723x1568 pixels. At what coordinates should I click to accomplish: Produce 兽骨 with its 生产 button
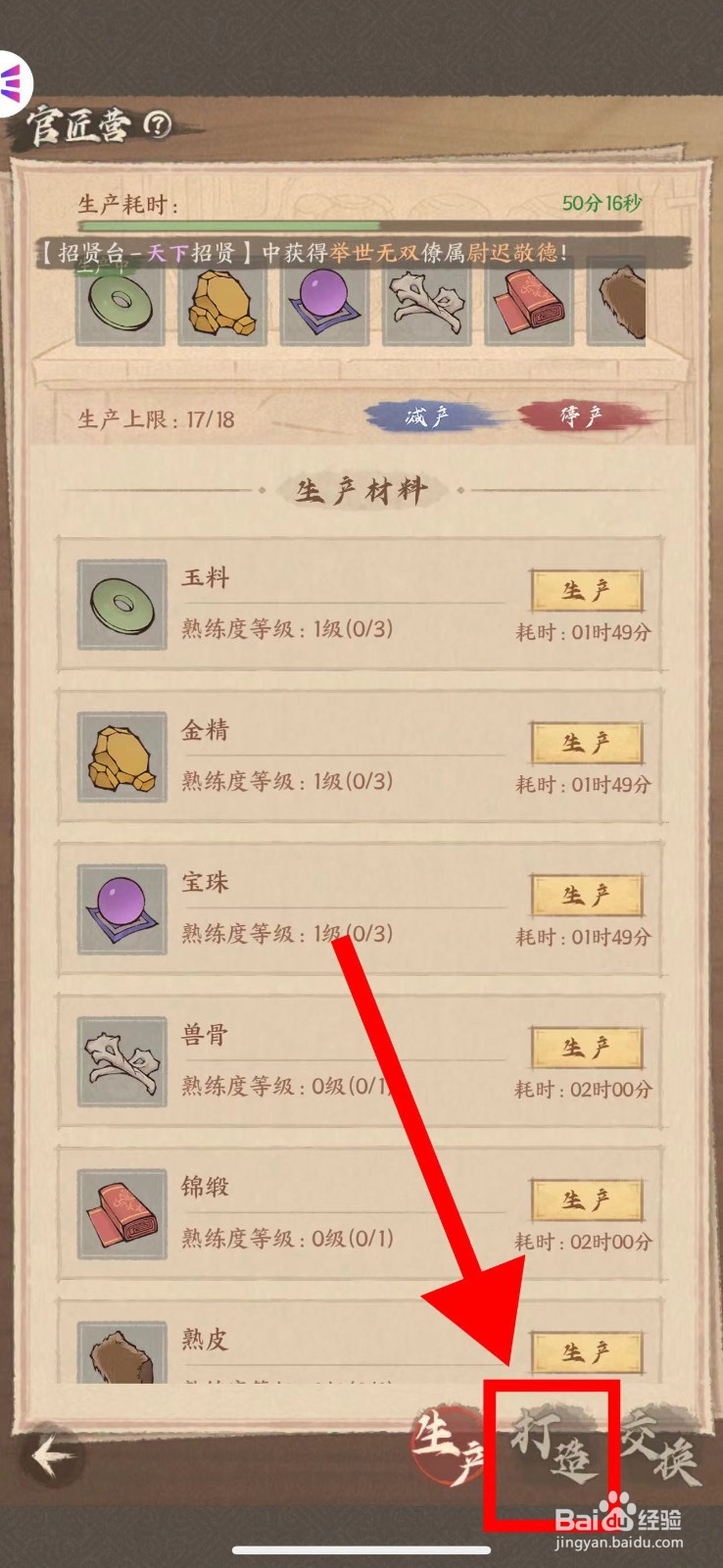click(x=587, y=1048)
